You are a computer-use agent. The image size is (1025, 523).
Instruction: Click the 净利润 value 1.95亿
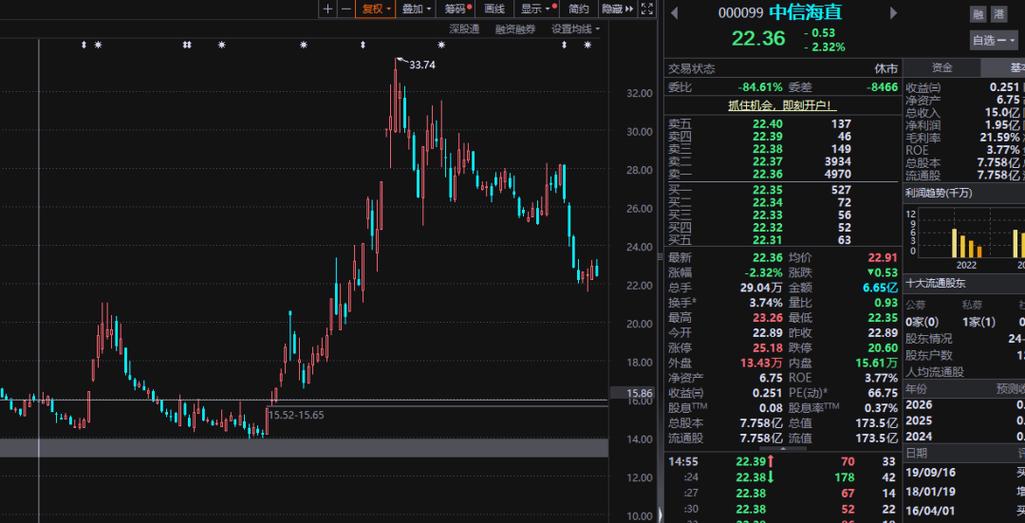[1003, 125]
